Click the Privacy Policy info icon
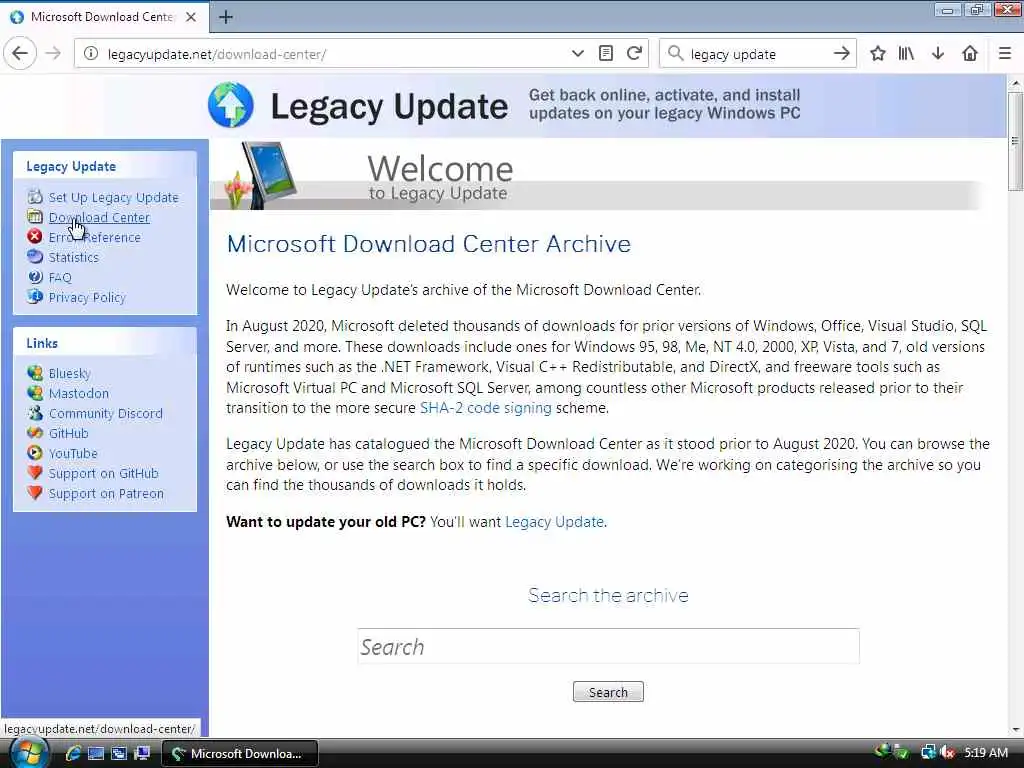The height and width of the screenshot is (768, 1024). pos(35,296)
